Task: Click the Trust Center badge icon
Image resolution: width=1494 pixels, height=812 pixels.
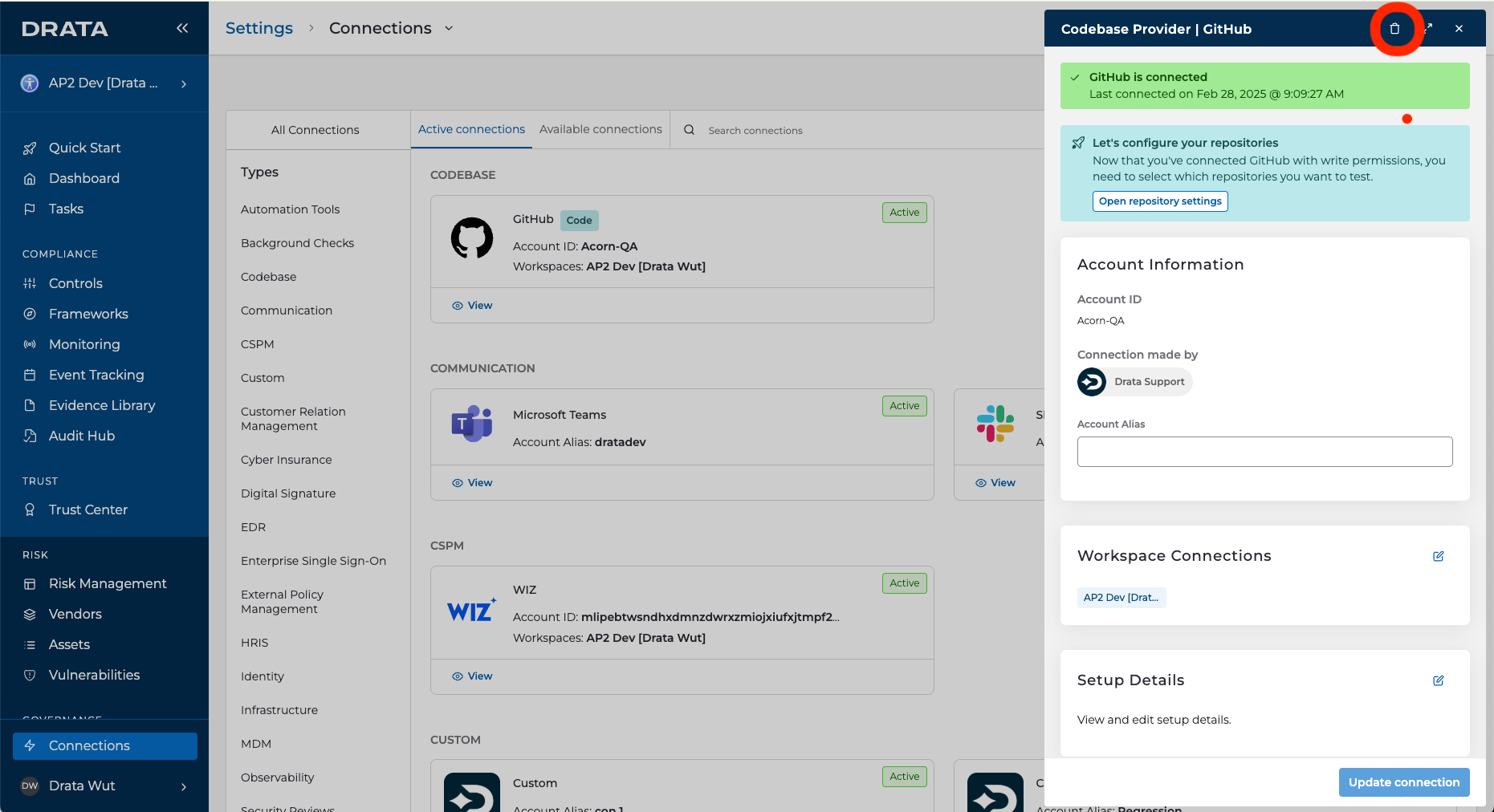Action: (x=30, y=510)
